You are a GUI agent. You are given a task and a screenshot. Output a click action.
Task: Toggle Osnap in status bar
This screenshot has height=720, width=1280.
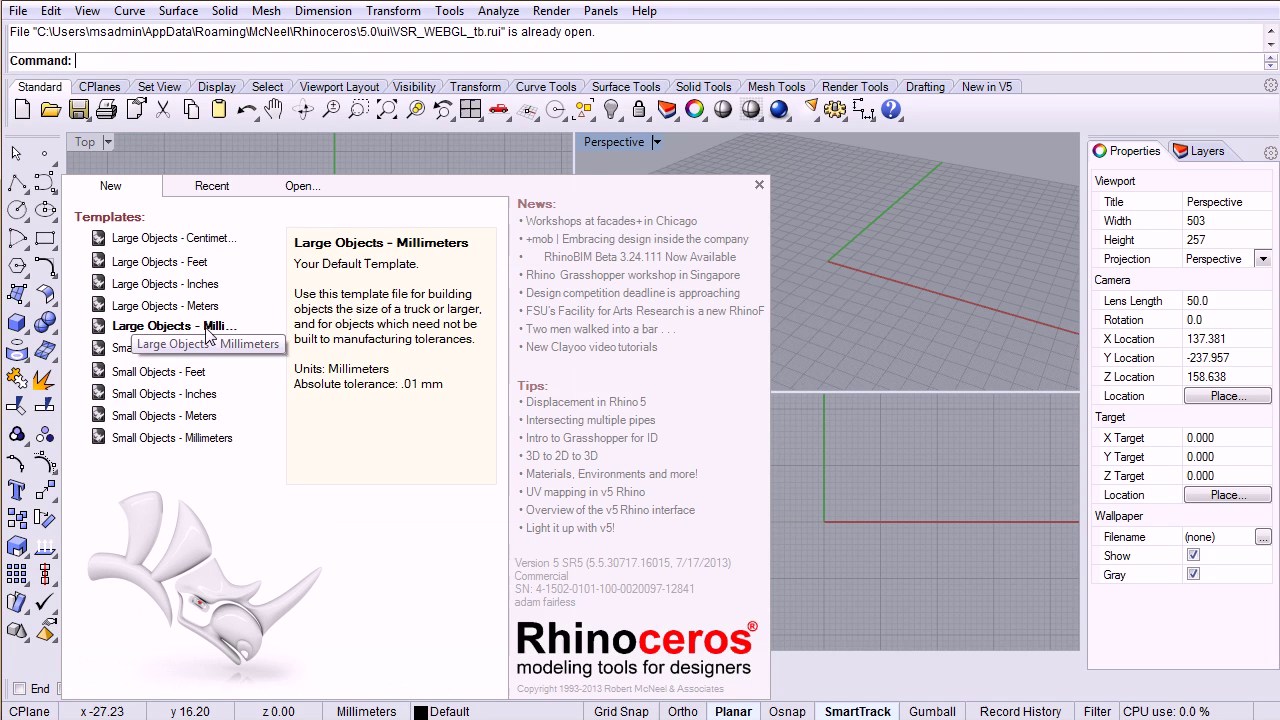click(787, 712)
